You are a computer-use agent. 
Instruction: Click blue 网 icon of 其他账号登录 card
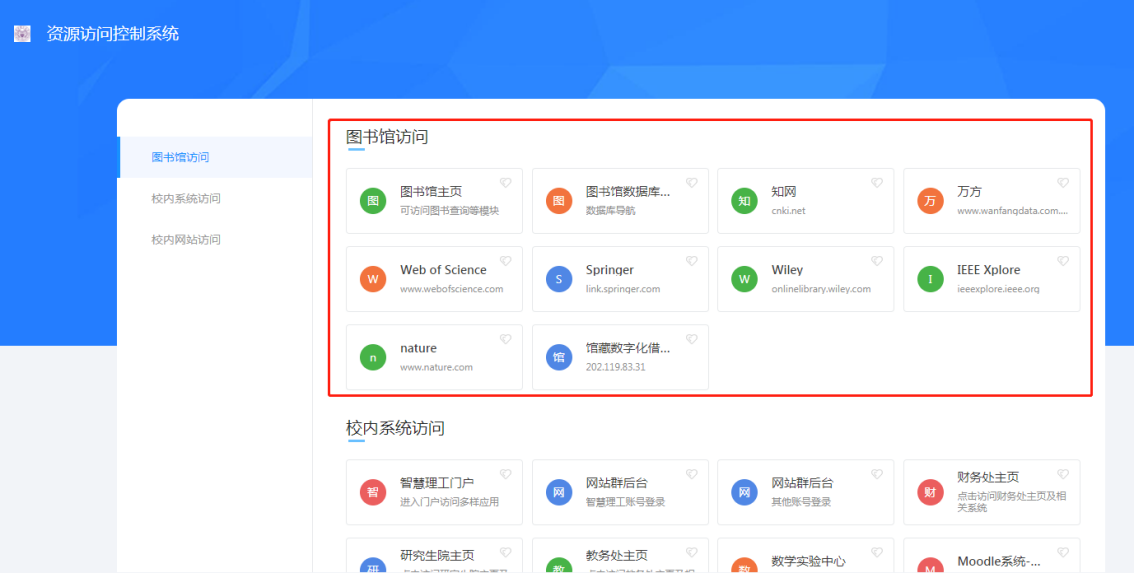pyautogui.click(x=744, y=492)
